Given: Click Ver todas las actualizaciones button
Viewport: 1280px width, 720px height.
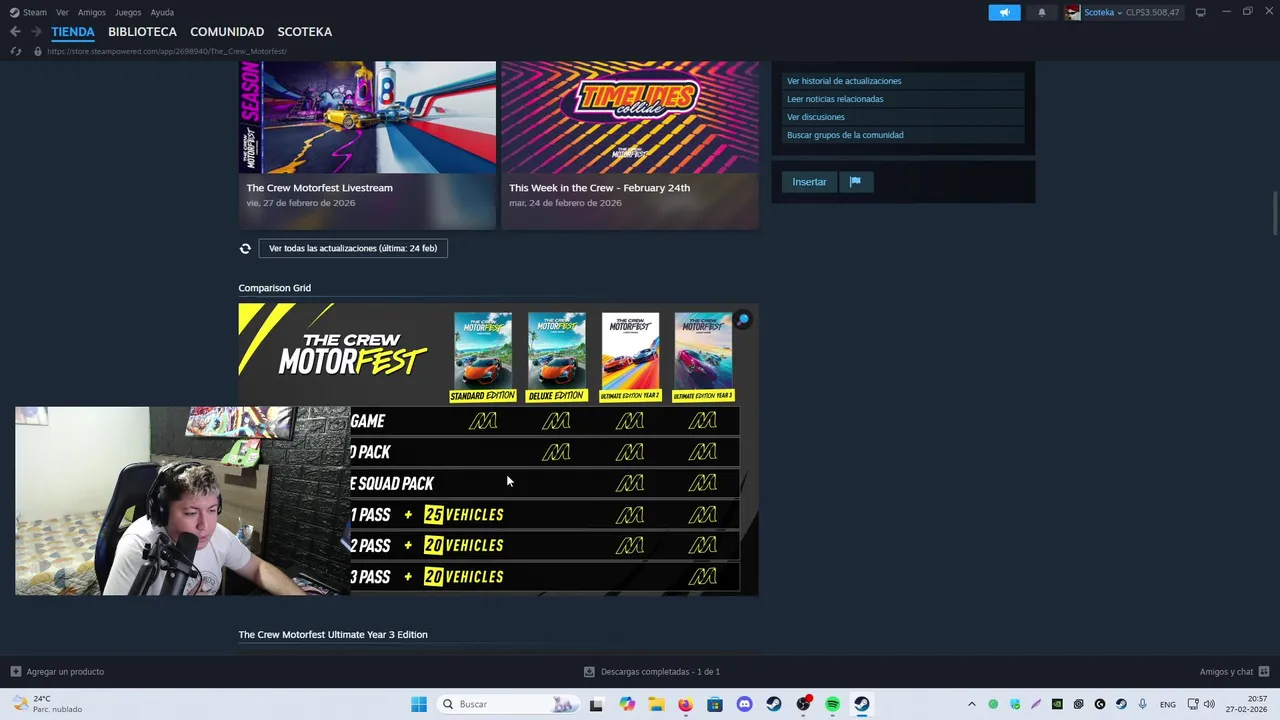Looking at the screenshot, I should (x=353, y=248).
